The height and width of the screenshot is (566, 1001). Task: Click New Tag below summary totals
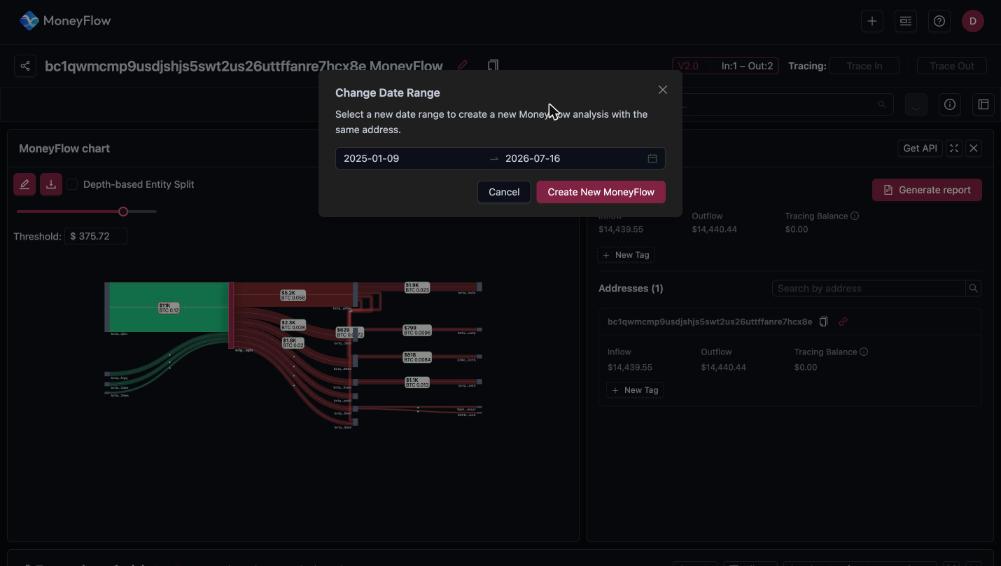[x=626, y=255]
